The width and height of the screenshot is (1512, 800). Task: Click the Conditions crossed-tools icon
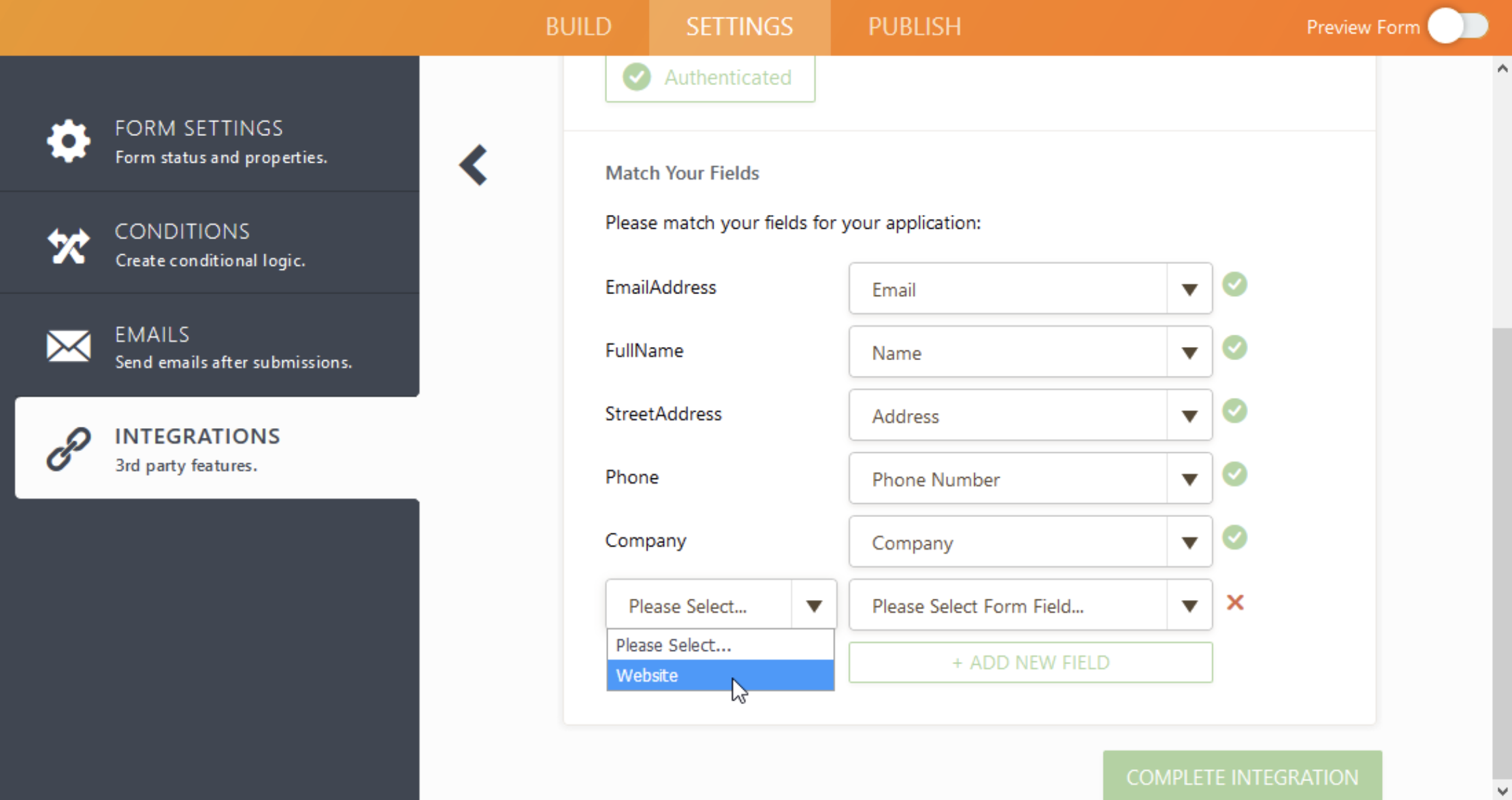pyautogui.click(x=68, y=246)
